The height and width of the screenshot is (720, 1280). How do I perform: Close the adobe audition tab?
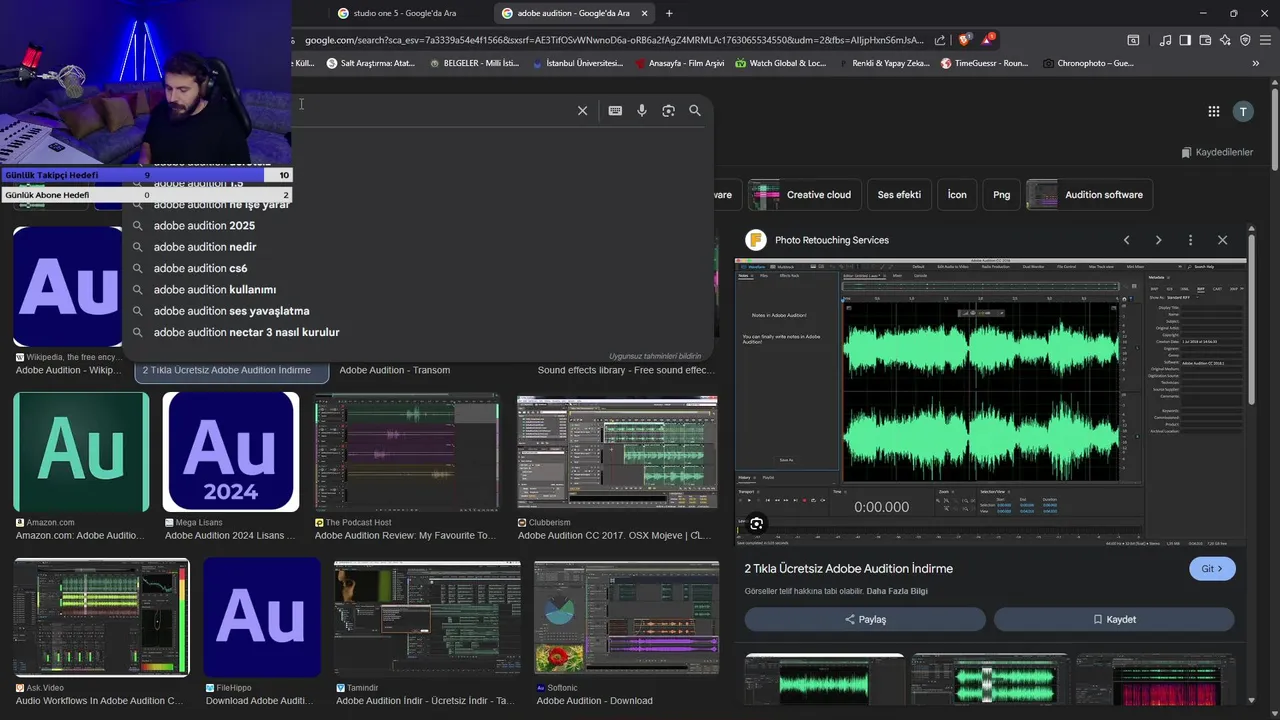click(644, 13)
